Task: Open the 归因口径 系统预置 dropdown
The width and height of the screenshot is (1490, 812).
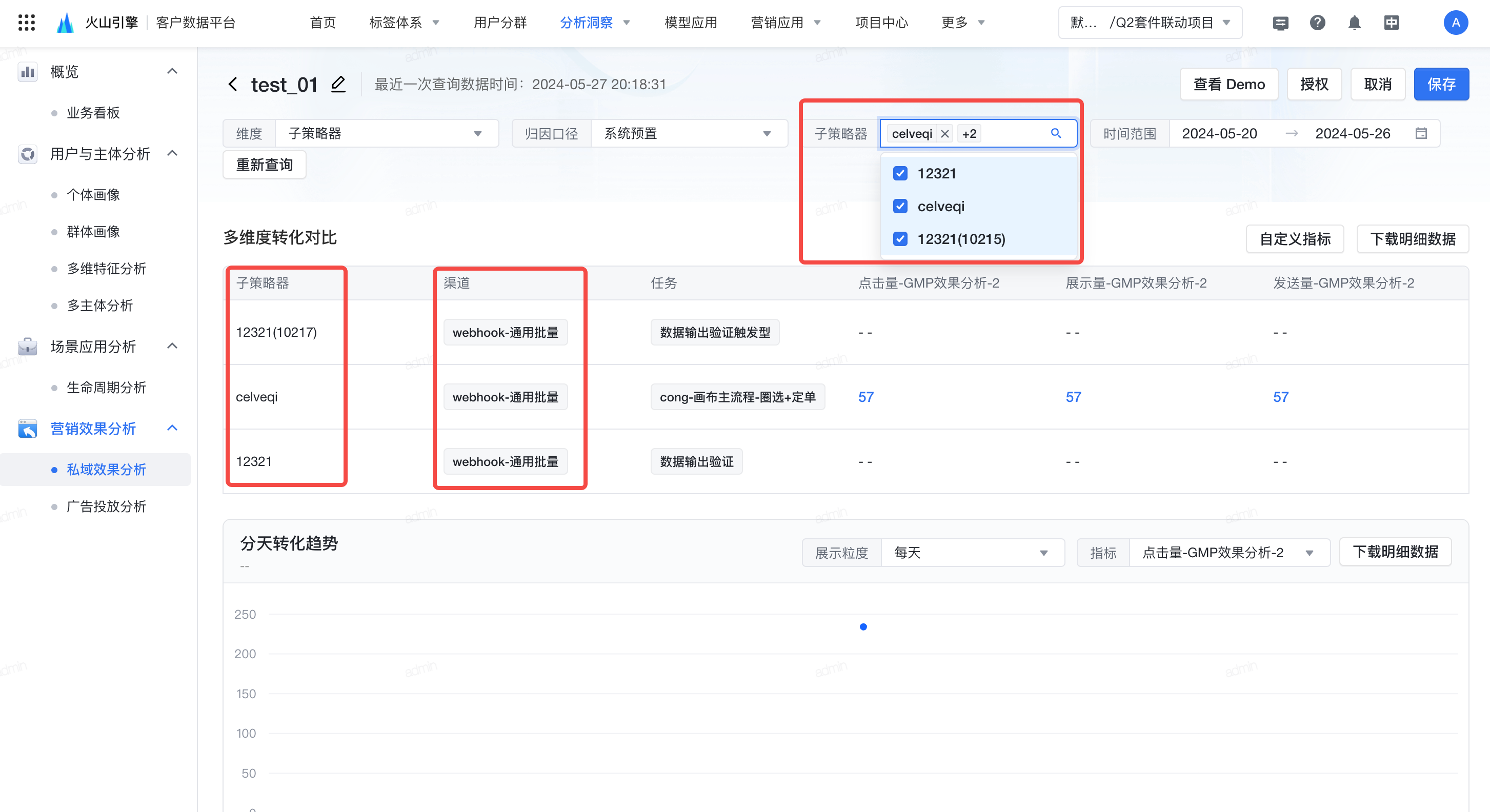Action: tap(689, 134)
